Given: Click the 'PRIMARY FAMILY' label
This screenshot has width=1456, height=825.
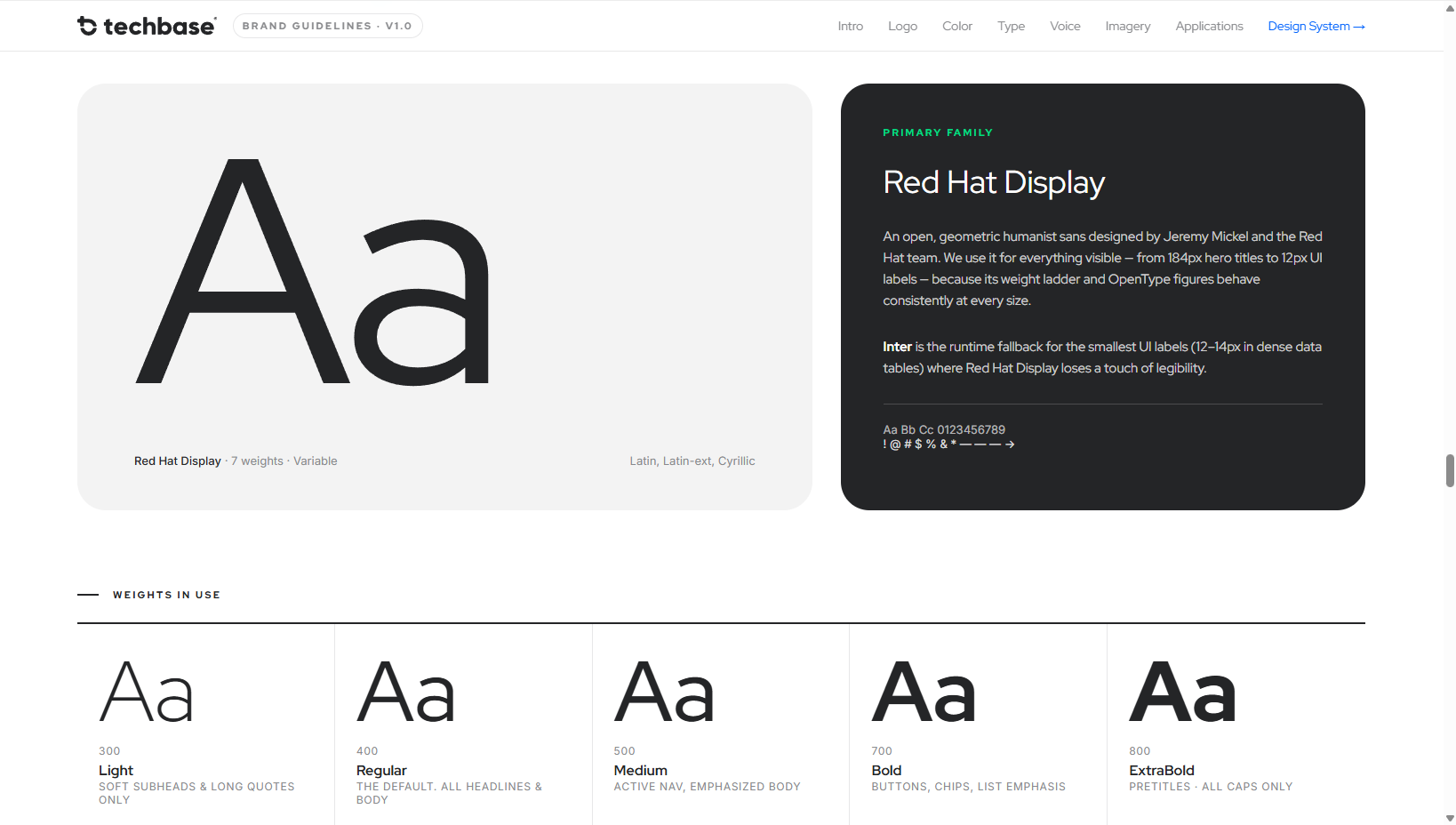Looking at the screenshot, I should tap(938, 132).
